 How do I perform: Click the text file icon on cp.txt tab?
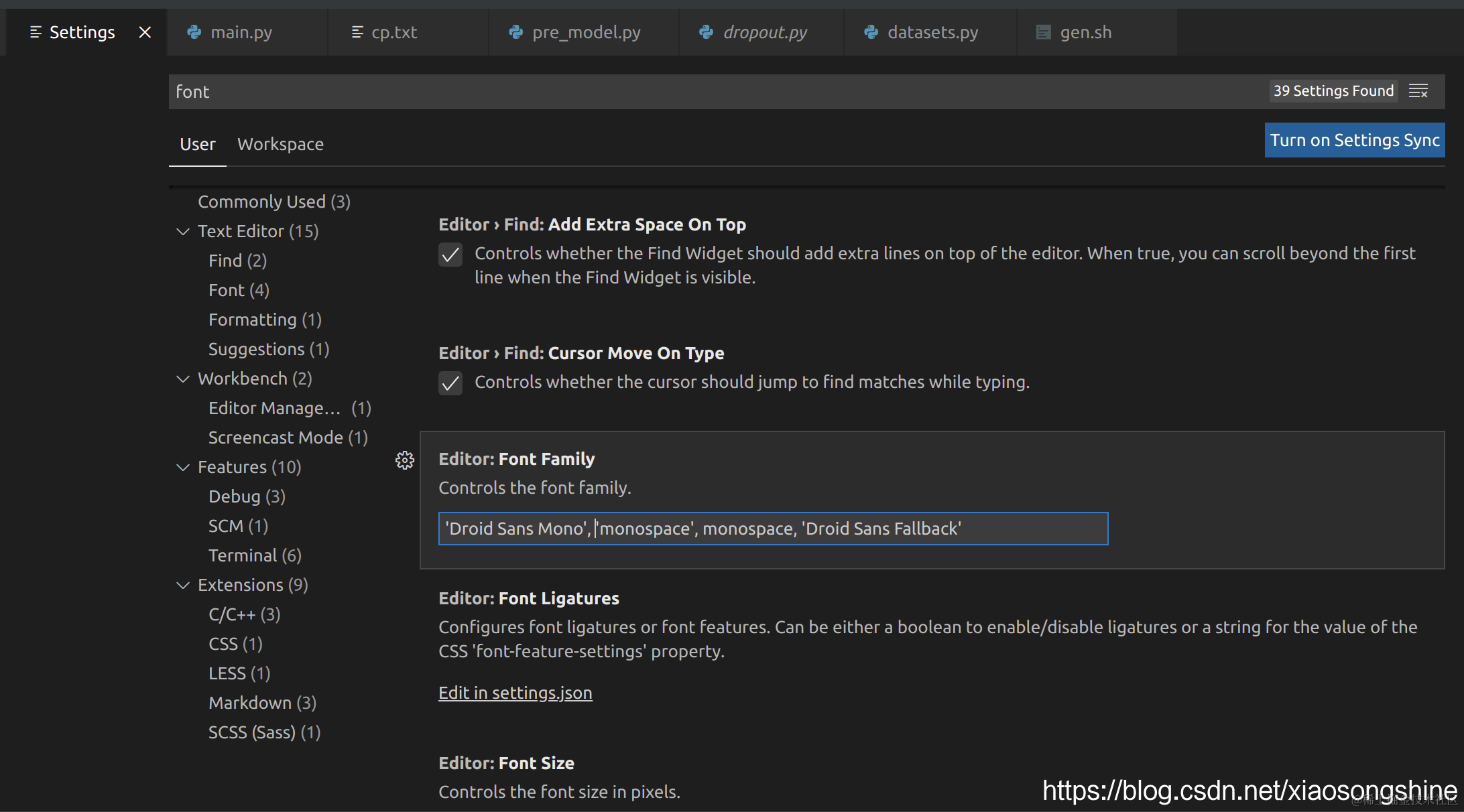click(357, 32)
